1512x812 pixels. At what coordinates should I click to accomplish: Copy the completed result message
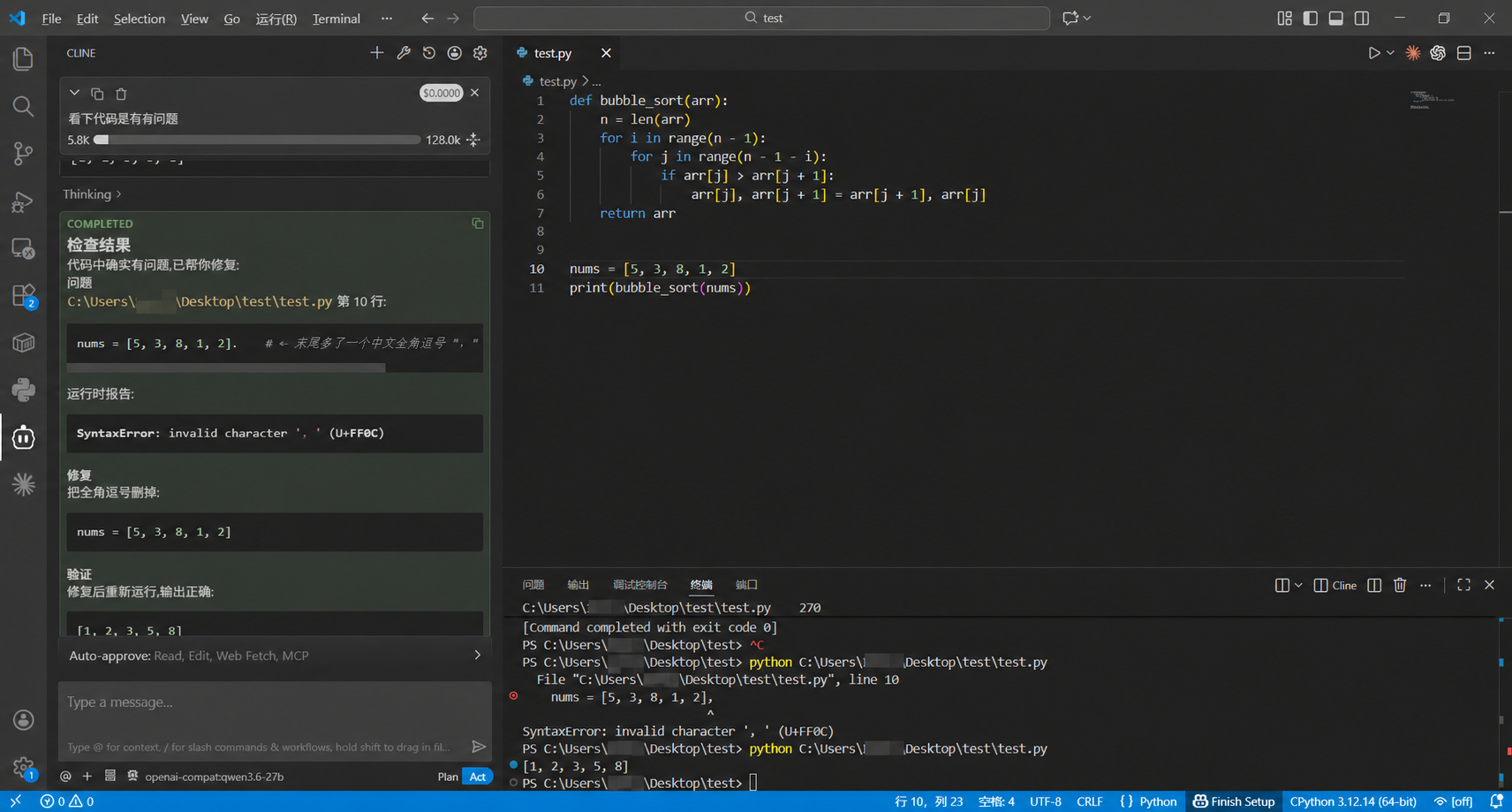point(478,224)
